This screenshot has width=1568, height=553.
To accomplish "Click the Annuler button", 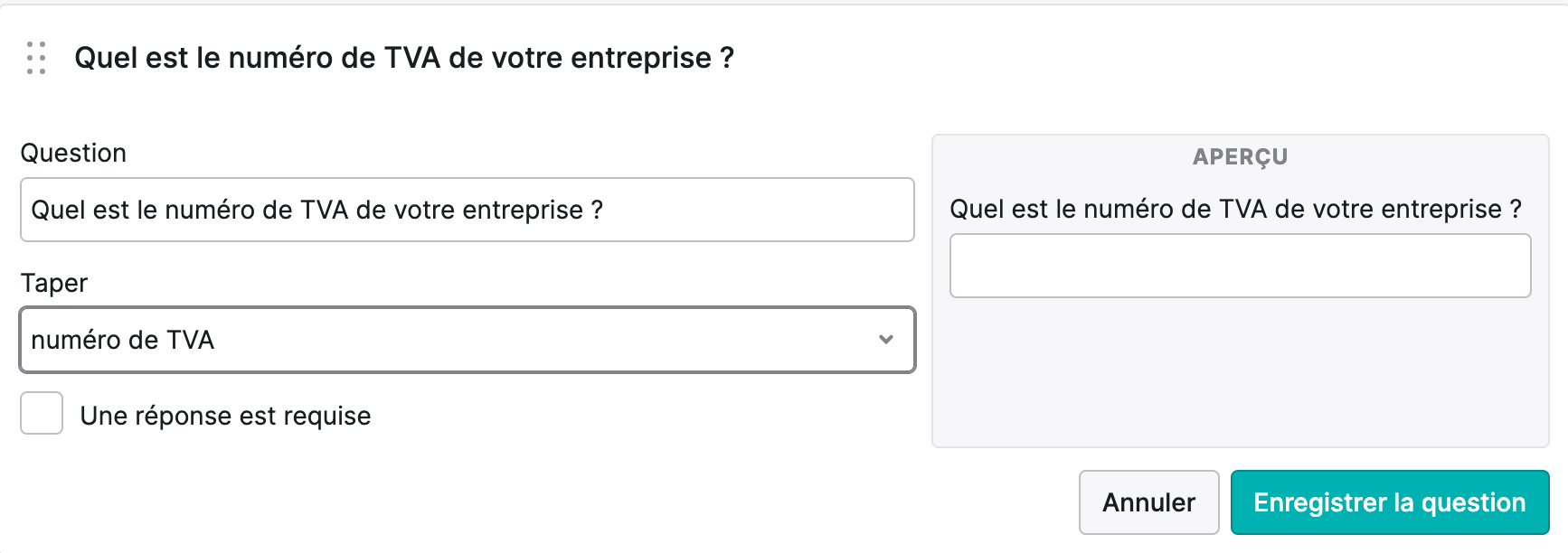I will [1148, 502].
